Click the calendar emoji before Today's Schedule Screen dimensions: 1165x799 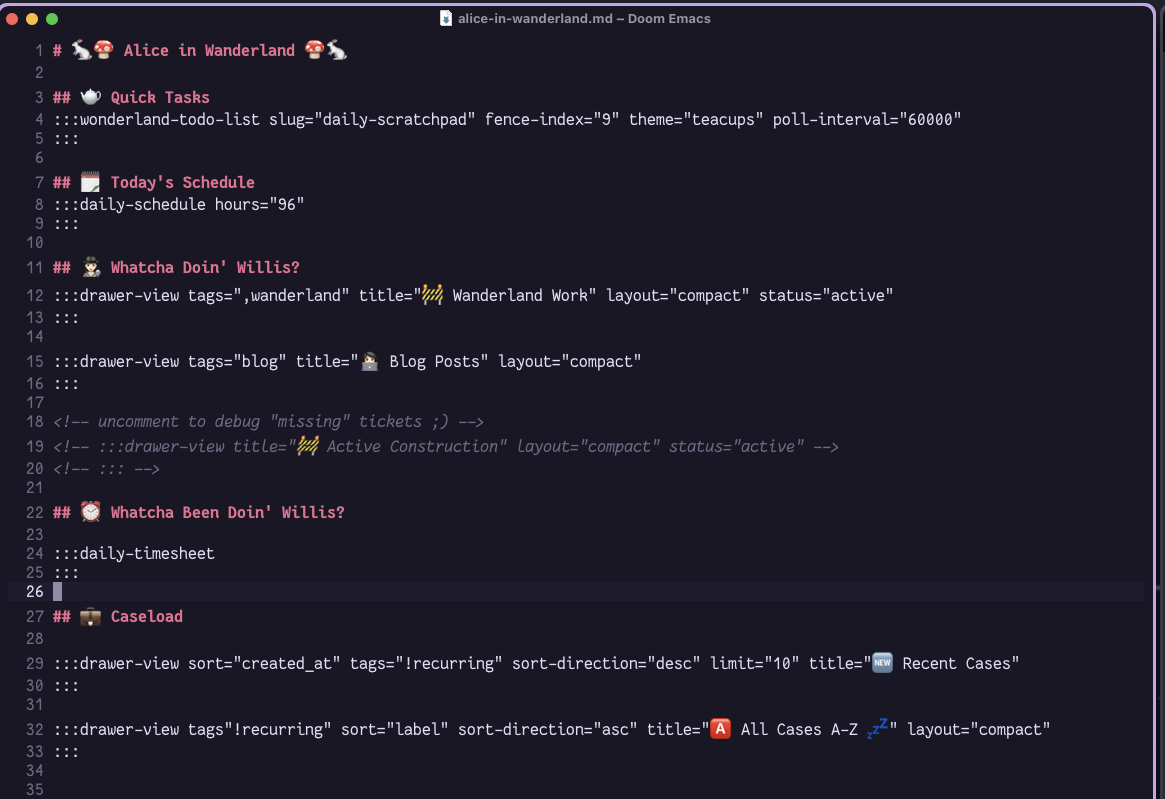click(91, 182)
